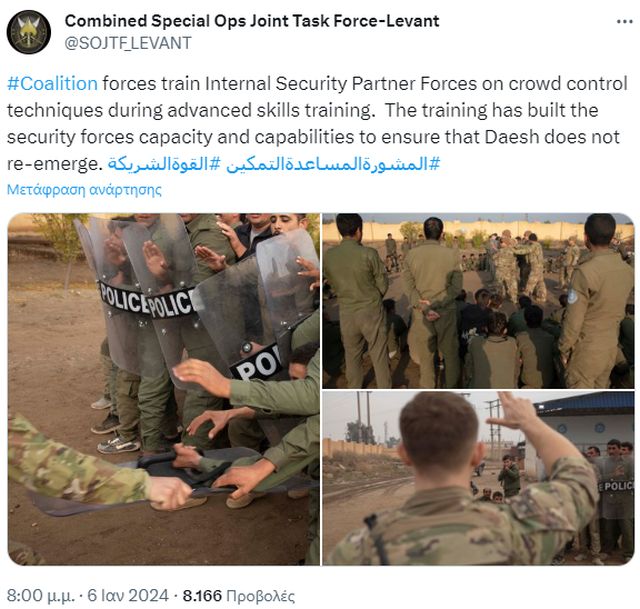This screenshot has width=640, height=609.
Task: Open the riot shields POLICE photo
Action: 164,389
